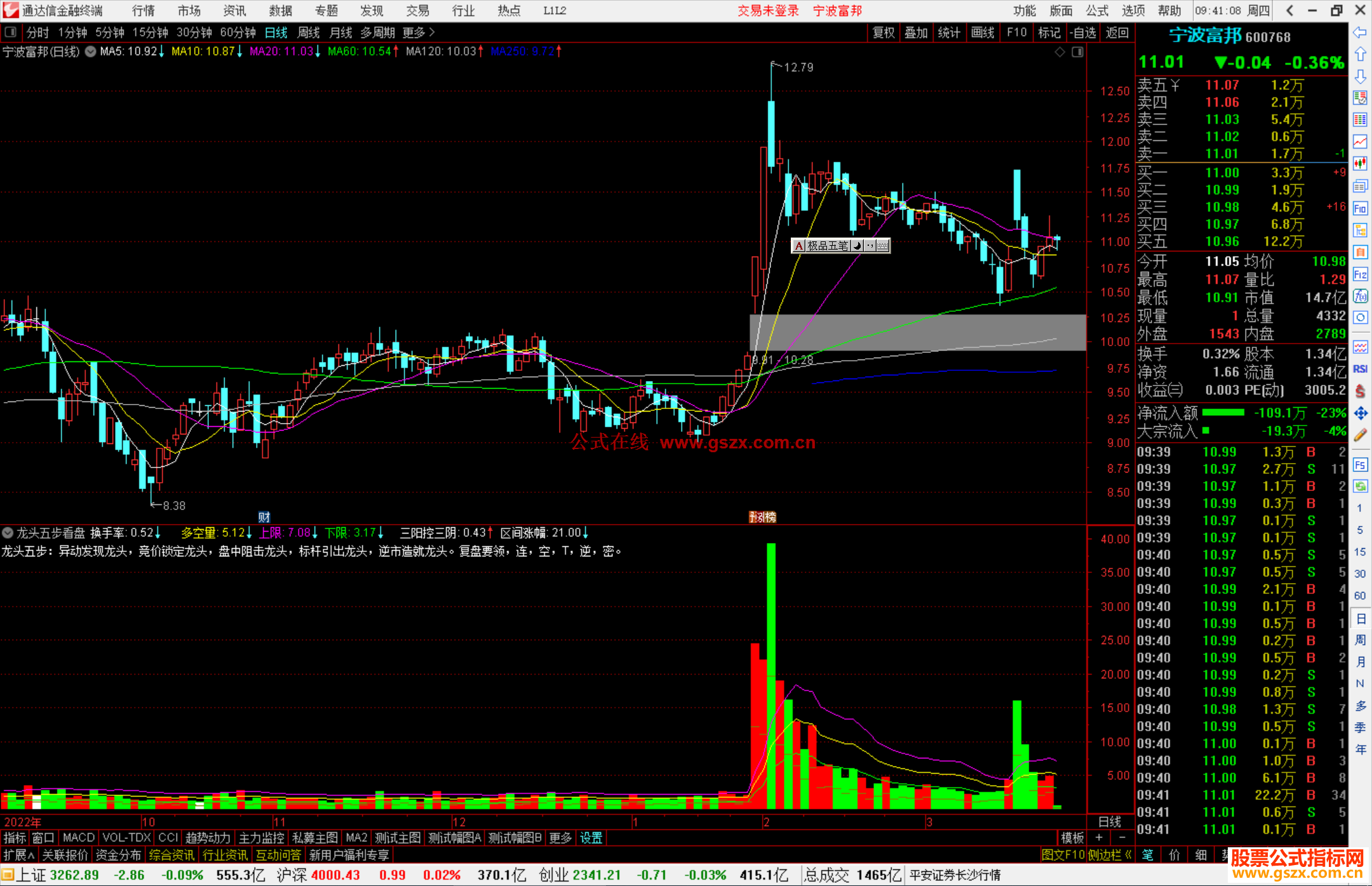Click the 设置 link in indicator bar
The image size is (1372, 886).
pyautogui.click(x=591, y=838)
